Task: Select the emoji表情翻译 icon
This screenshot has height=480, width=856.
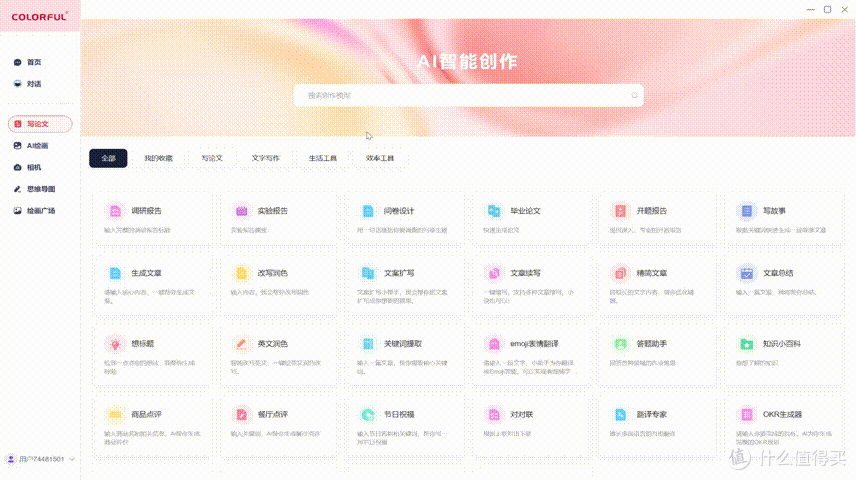Action: [x=494, y=344]
